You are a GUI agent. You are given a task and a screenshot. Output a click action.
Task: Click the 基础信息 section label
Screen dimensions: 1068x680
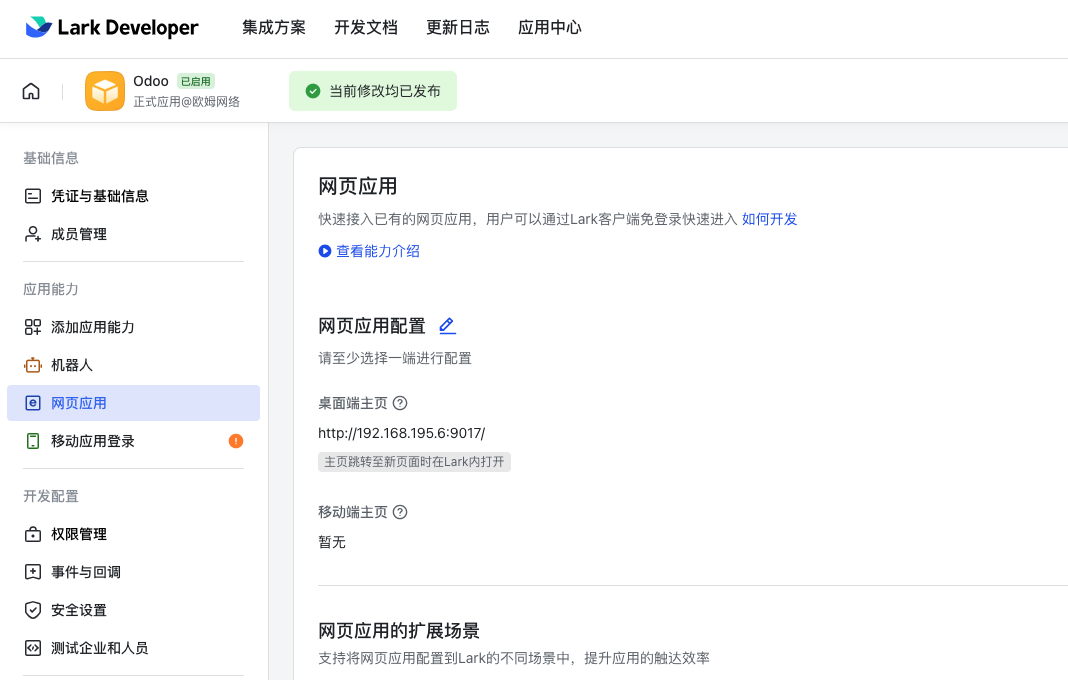[x=51, y=158]
